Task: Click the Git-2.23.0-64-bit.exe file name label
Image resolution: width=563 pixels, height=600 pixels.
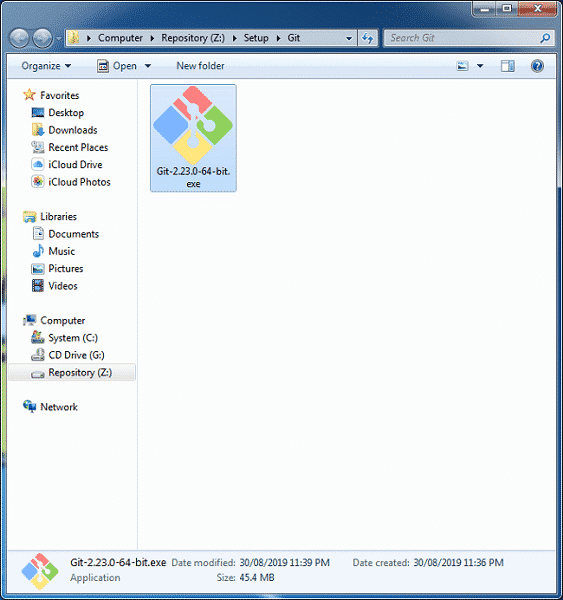Action: (193, 177)
